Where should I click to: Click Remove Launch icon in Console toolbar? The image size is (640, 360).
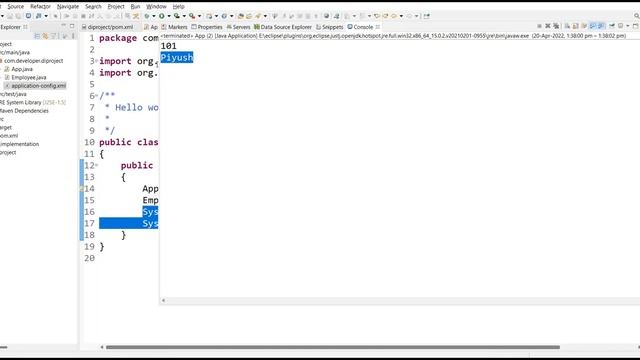click(x=548, y=26)
